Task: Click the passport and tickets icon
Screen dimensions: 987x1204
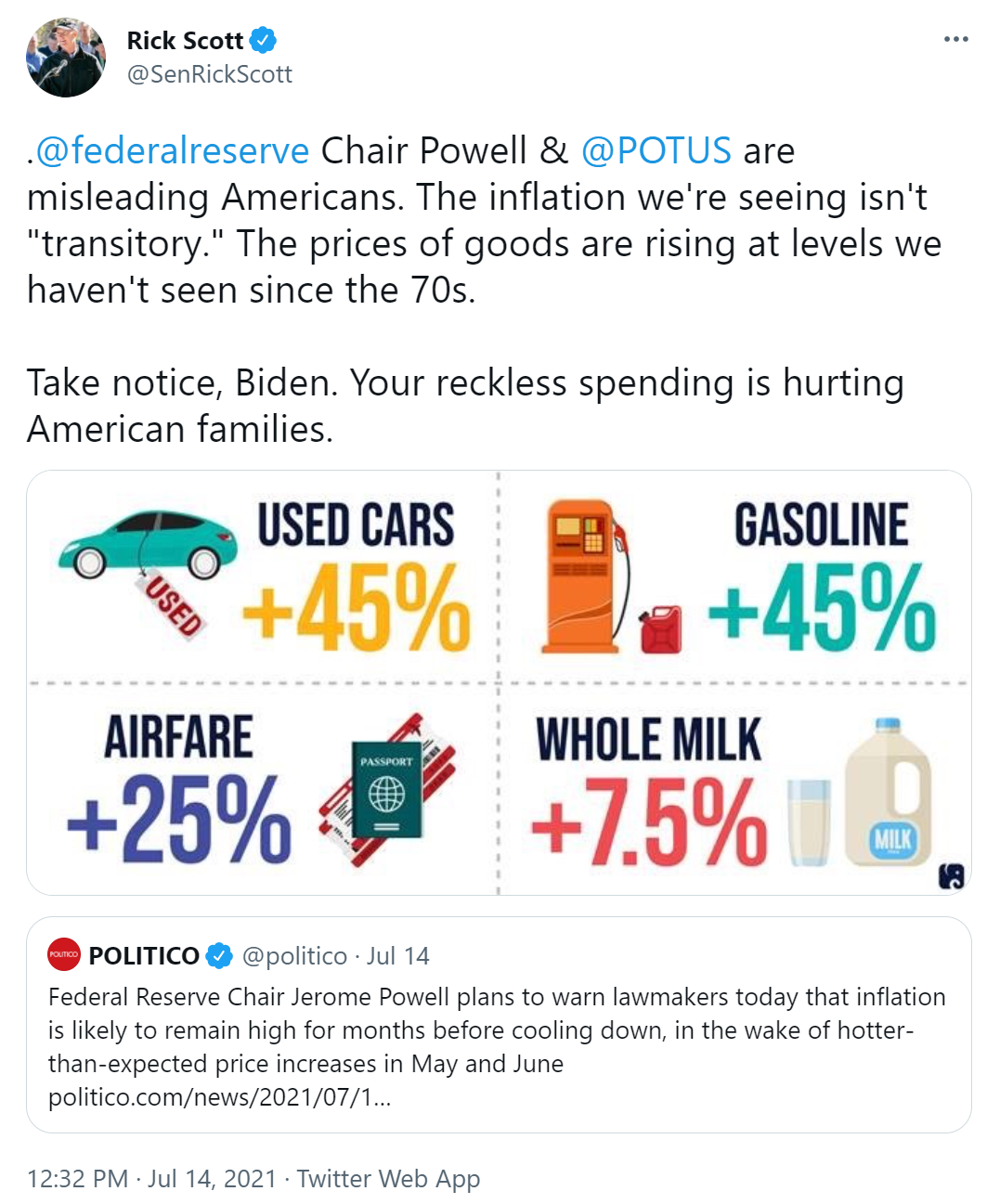Action: (388, 790)
